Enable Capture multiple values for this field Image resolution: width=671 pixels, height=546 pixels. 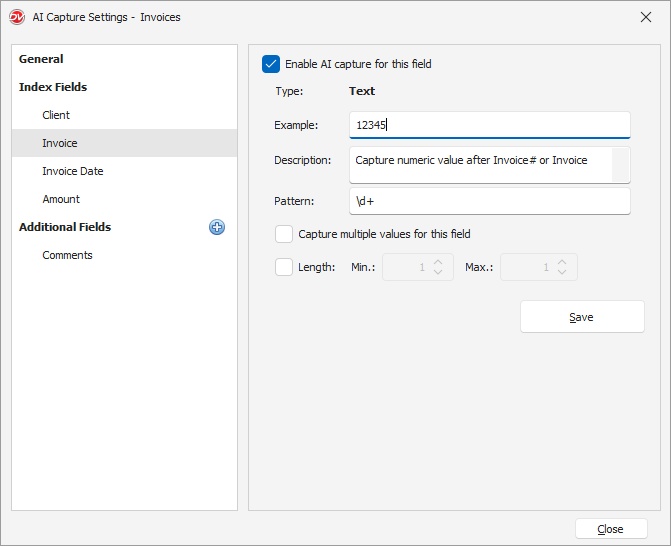click(284, 234)
